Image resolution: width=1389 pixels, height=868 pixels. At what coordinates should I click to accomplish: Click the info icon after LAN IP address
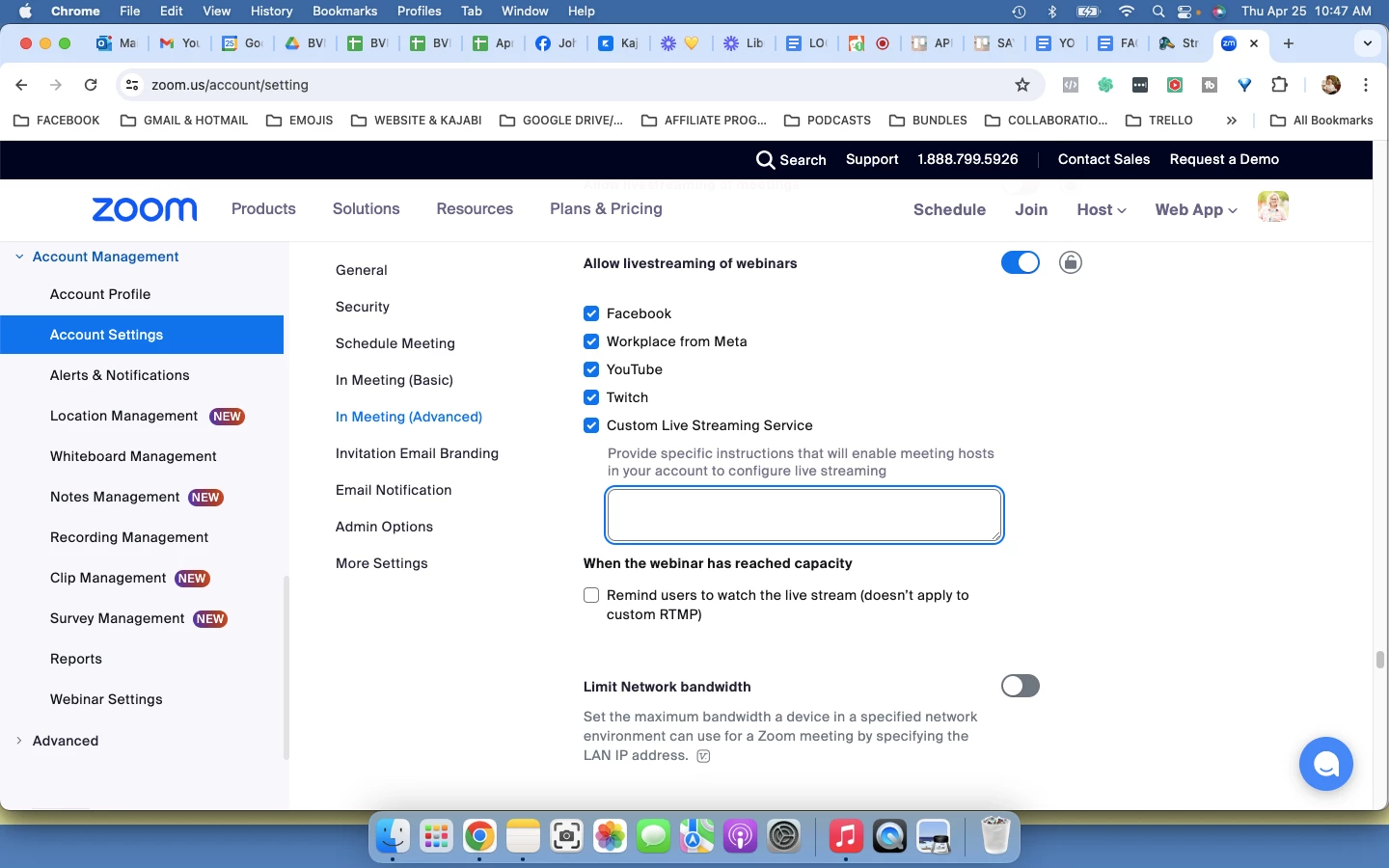click(703, 756)
